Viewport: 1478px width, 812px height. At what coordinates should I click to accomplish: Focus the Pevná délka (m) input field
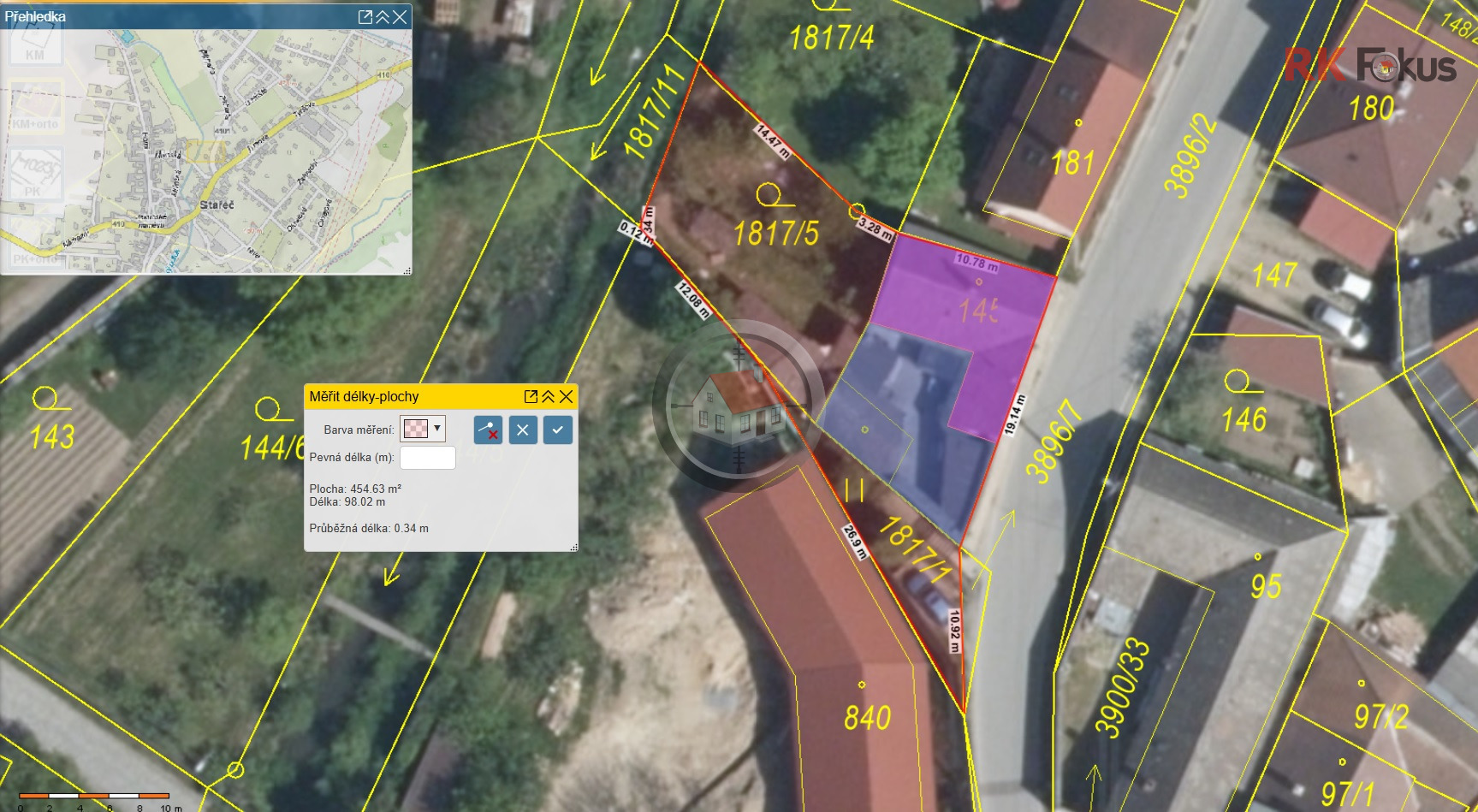tap(427, 458)
